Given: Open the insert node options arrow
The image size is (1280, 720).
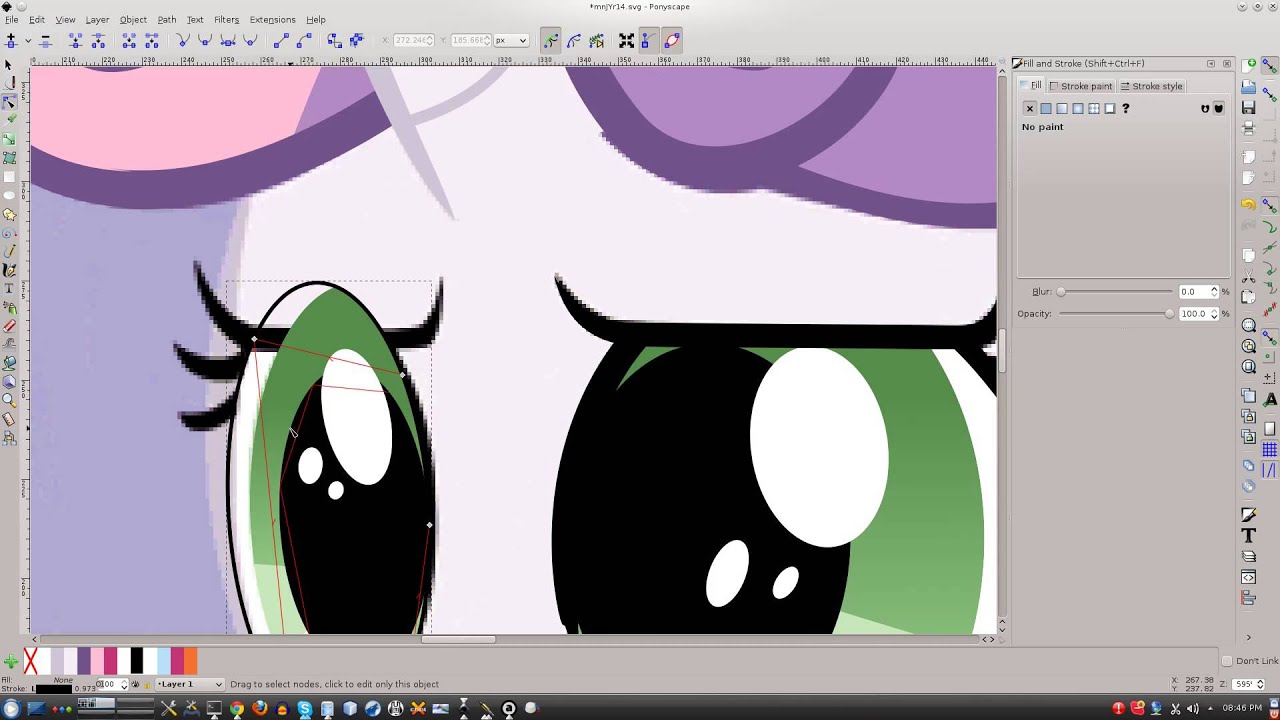Looking at the screenshot, I should pyautogui.click(x=28, y=41).
